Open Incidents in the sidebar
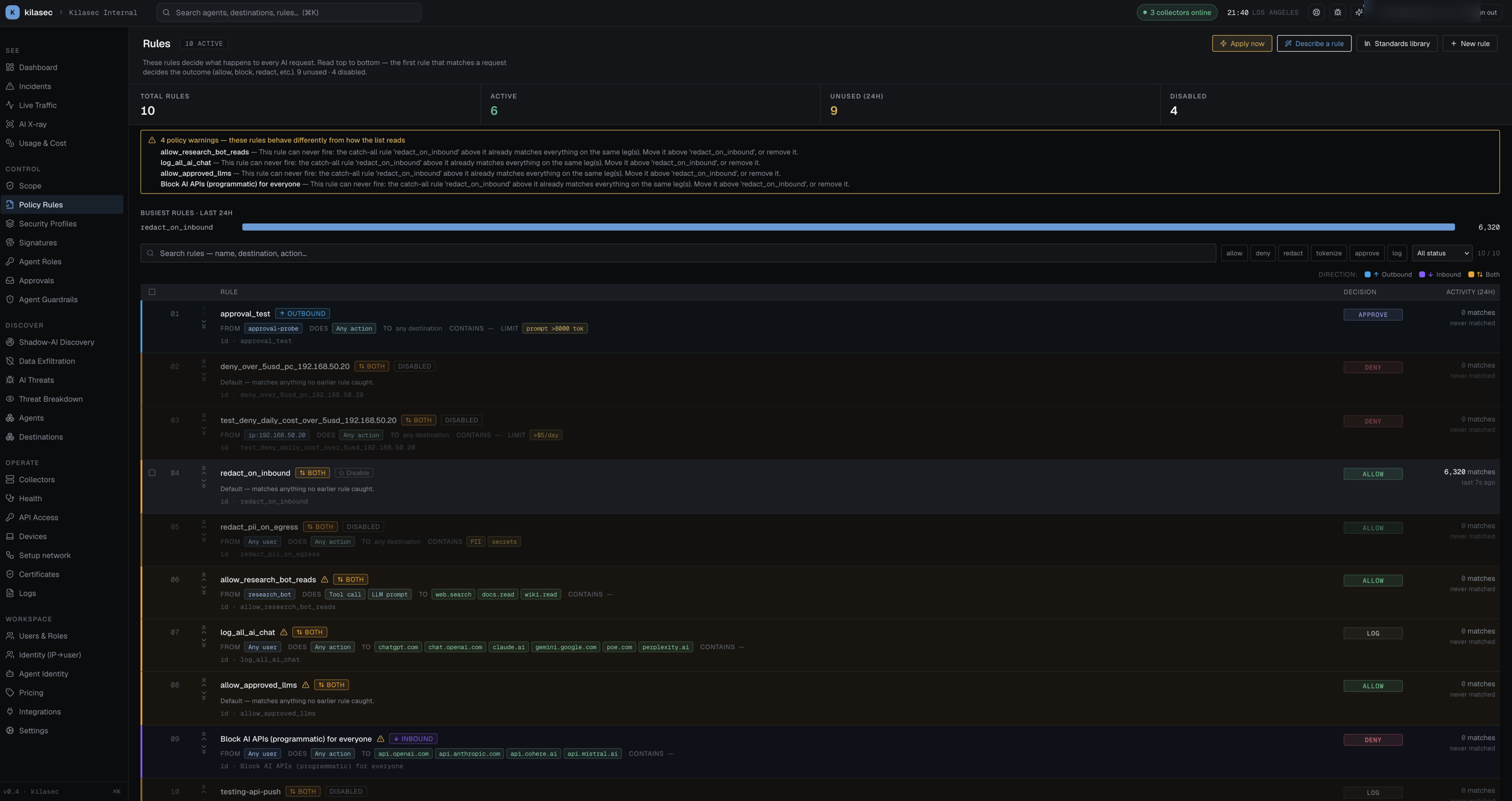1512x801 pixels. tap(62, 86)
